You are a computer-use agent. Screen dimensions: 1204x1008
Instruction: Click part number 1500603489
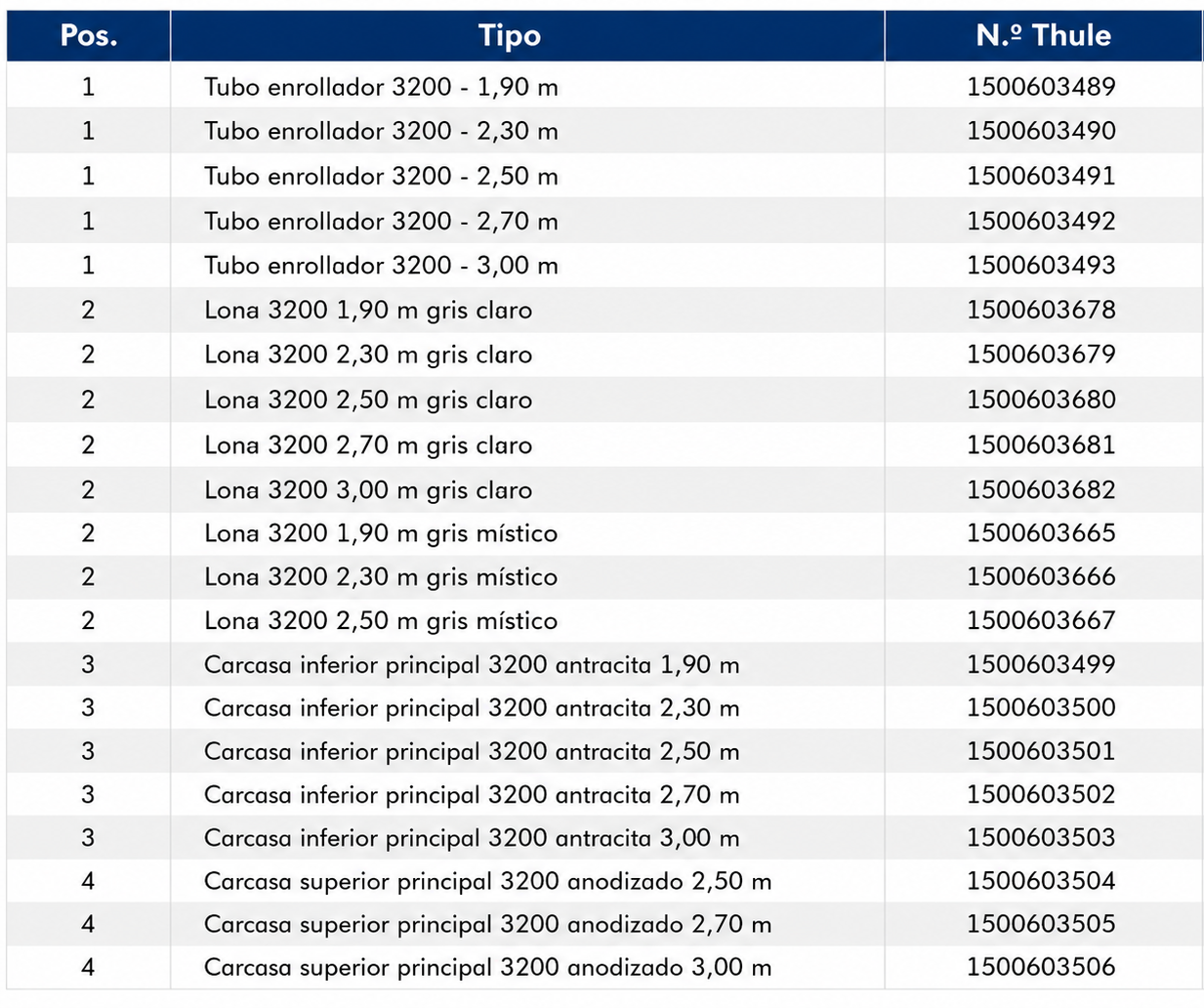pos(1041,86)
